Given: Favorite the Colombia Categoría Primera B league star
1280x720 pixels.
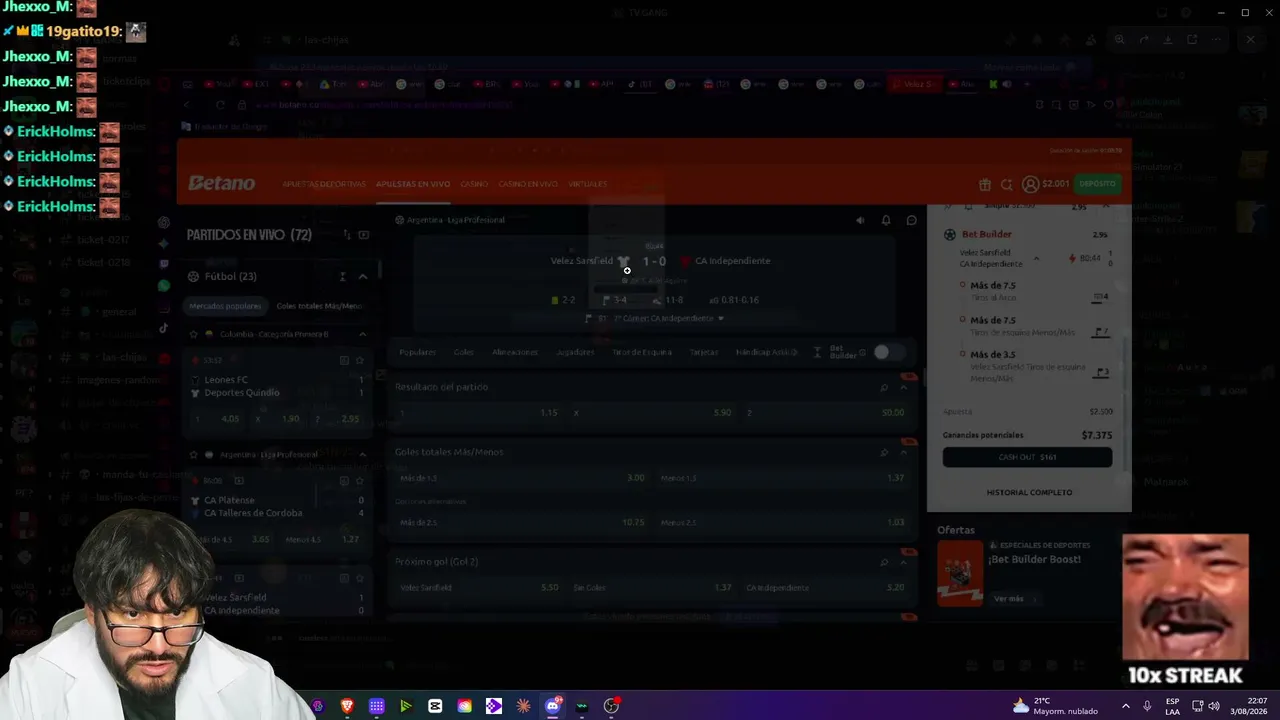Looking at the screenshot, I should tap(194, 334).
